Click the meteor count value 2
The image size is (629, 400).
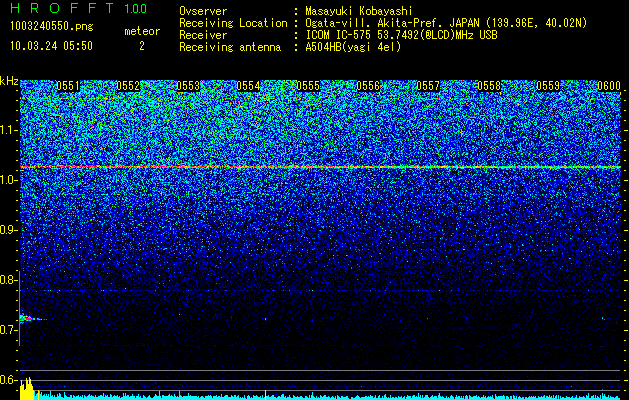[142, 46]
